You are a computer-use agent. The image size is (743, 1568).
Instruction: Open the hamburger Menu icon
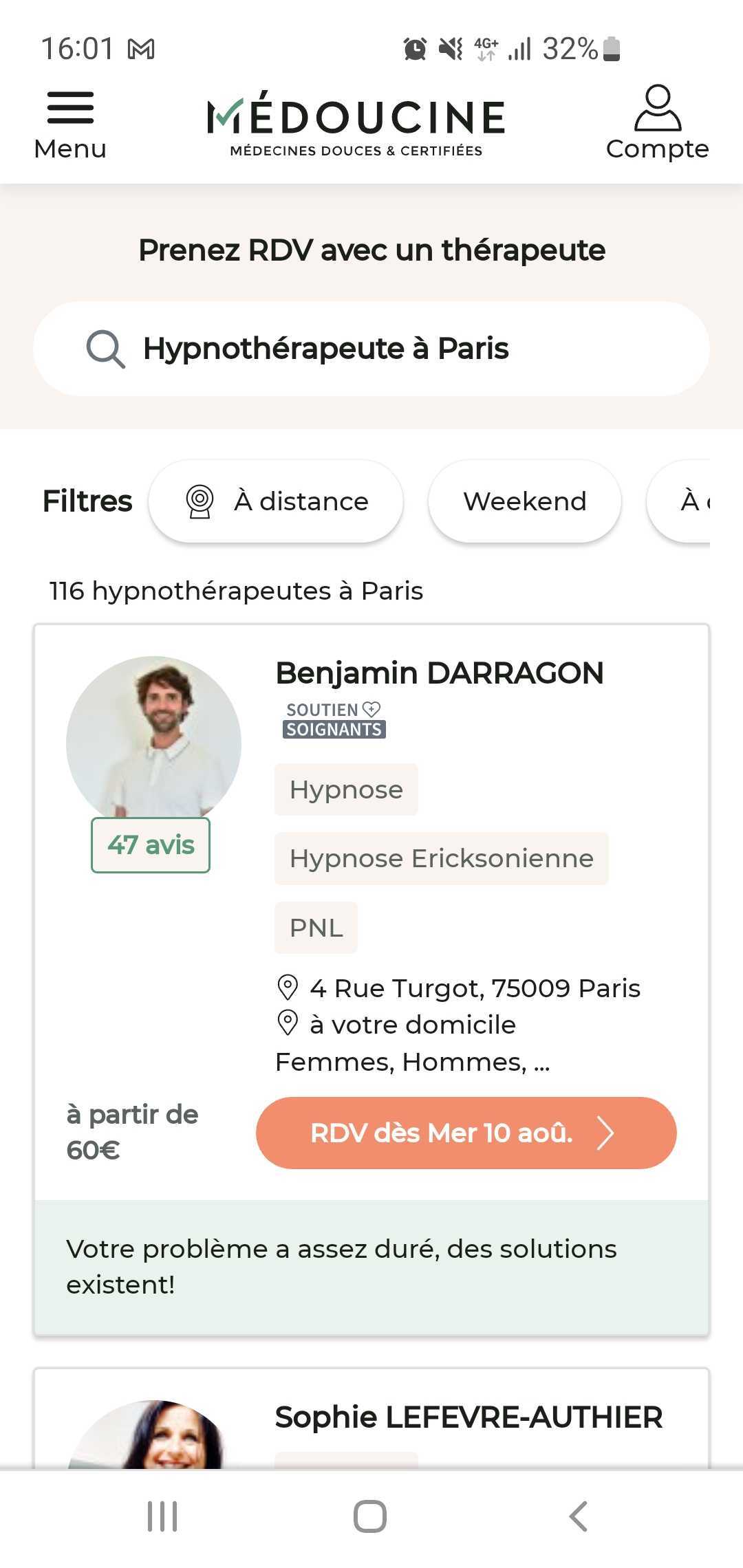(70, 109)
